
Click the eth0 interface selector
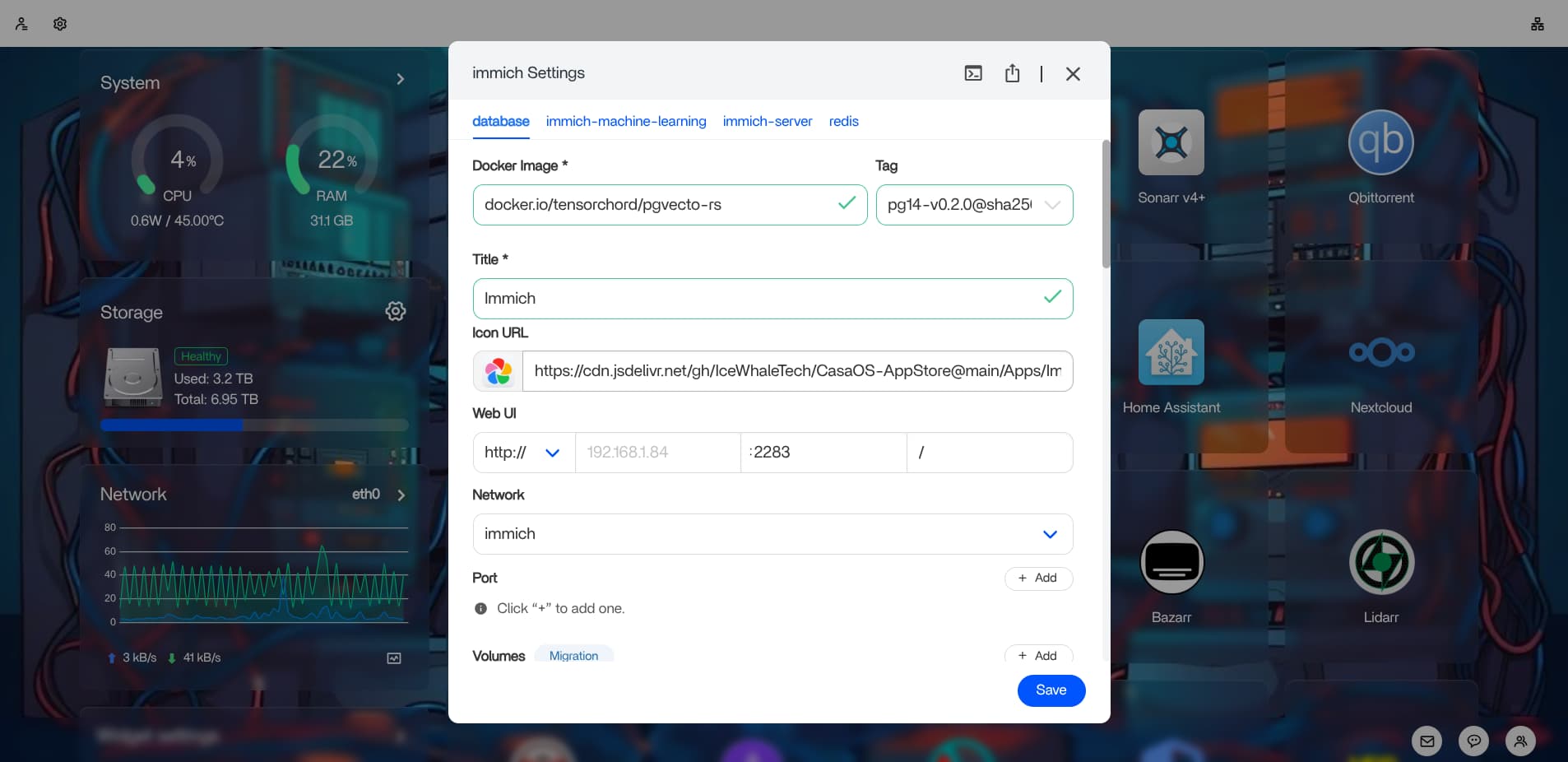(366, 494)
